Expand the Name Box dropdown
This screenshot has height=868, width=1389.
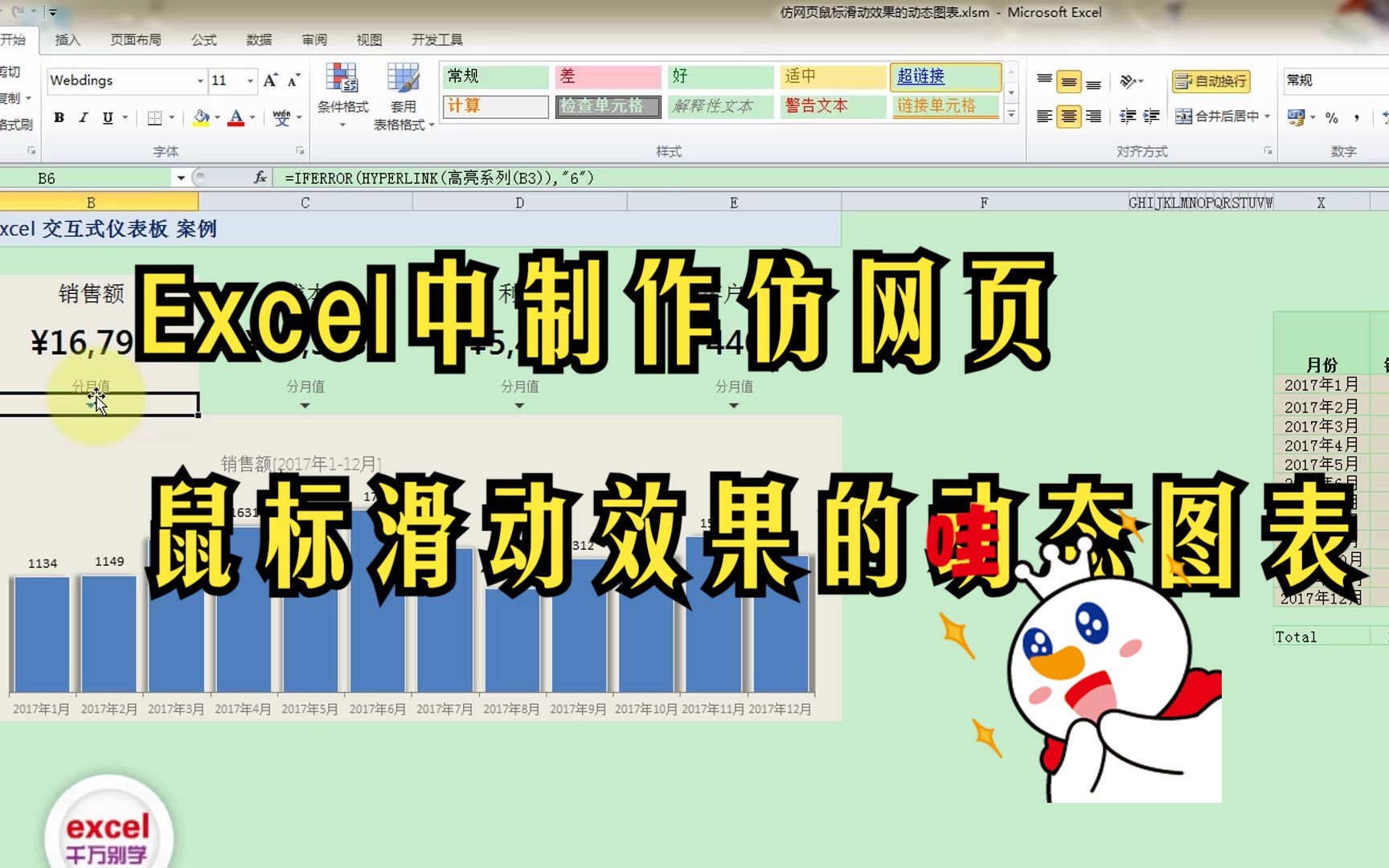click(x=181, y=178)
